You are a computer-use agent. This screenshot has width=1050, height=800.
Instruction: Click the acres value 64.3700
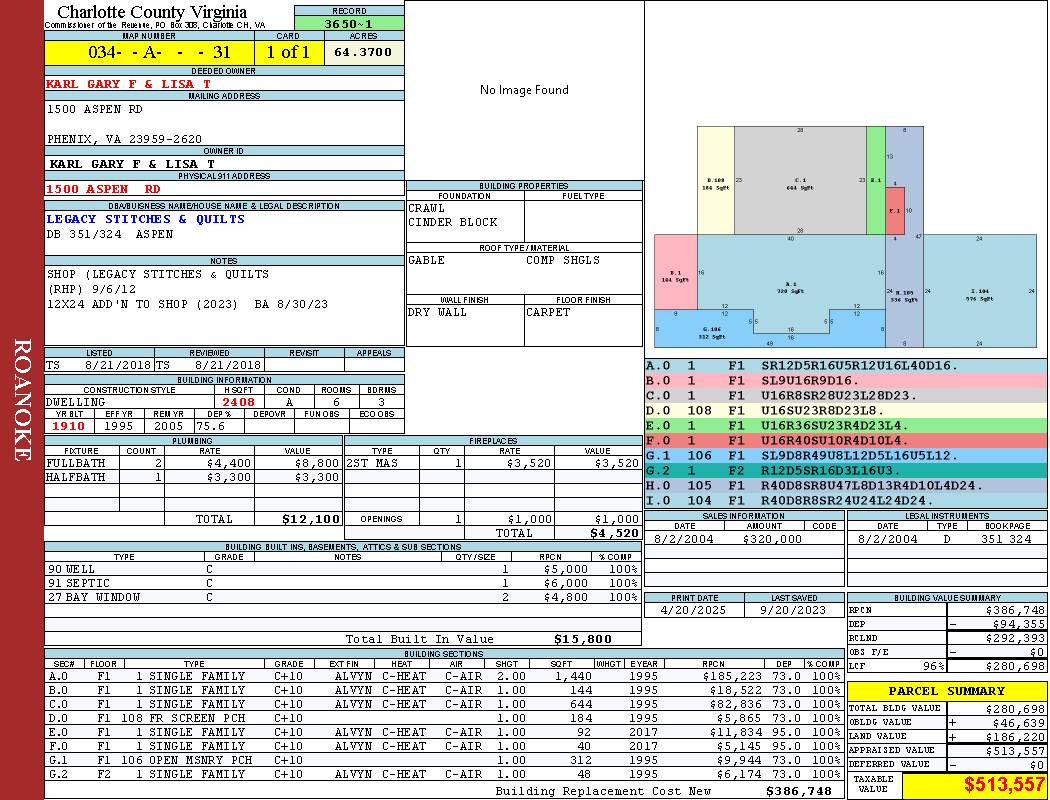coord(364,52)
